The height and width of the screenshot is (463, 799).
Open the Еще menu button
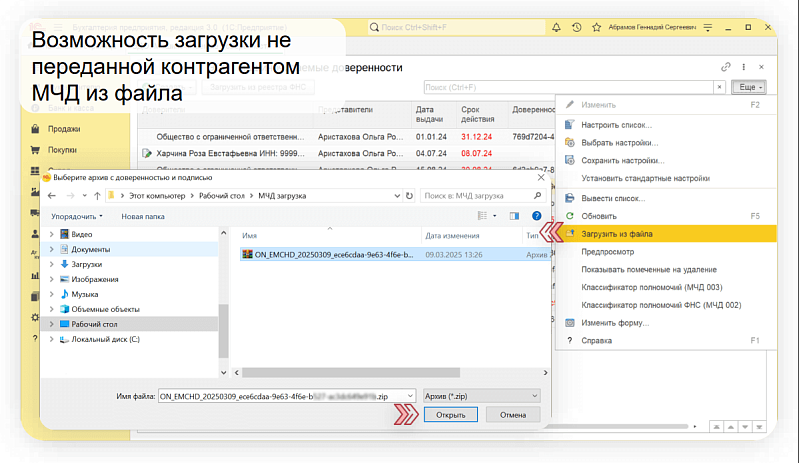click(749, 87)
